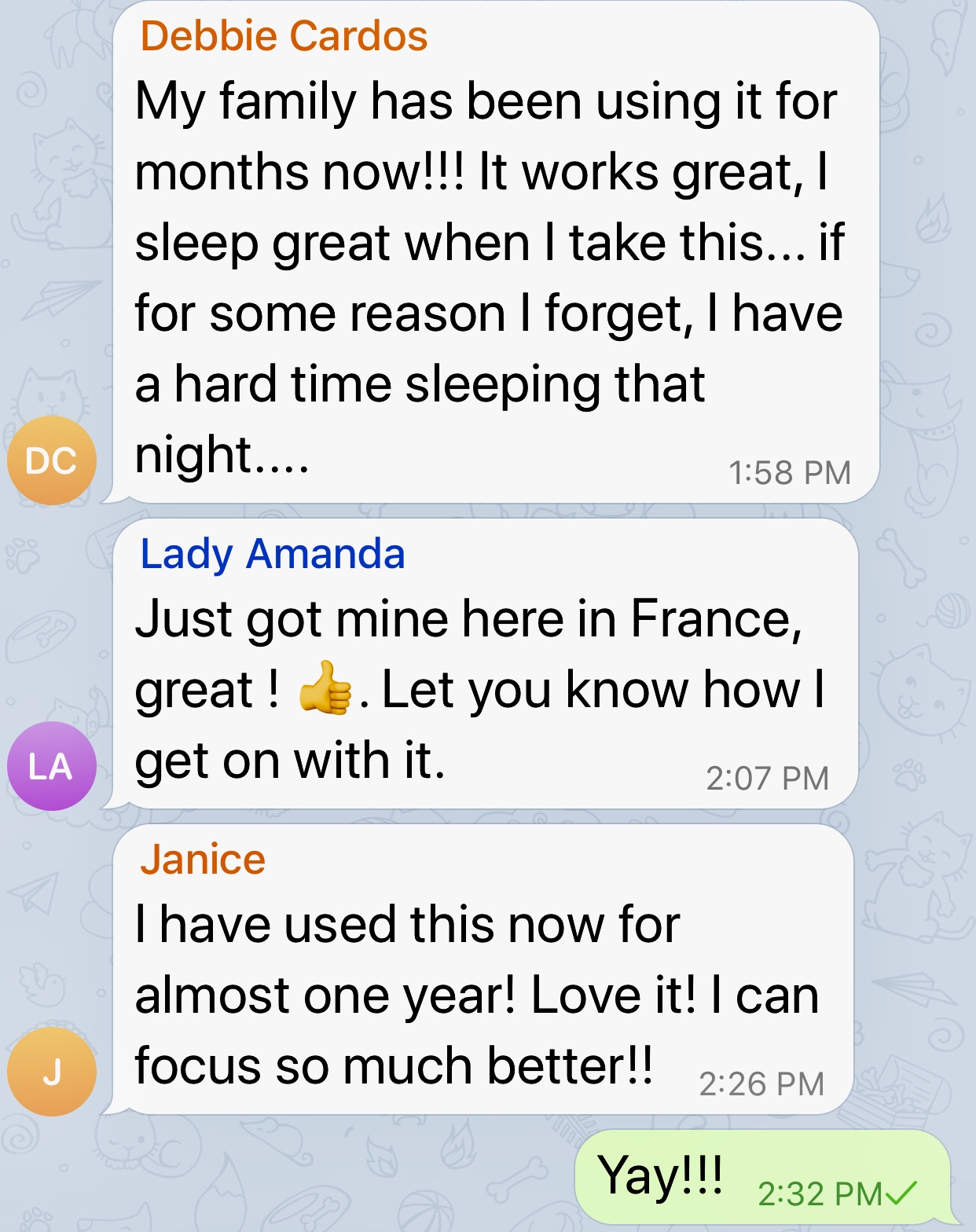Tap 'night....' at end of Debbie's message
The image size is (976, 1232).
pyautogui.click(x=222, y=455)
